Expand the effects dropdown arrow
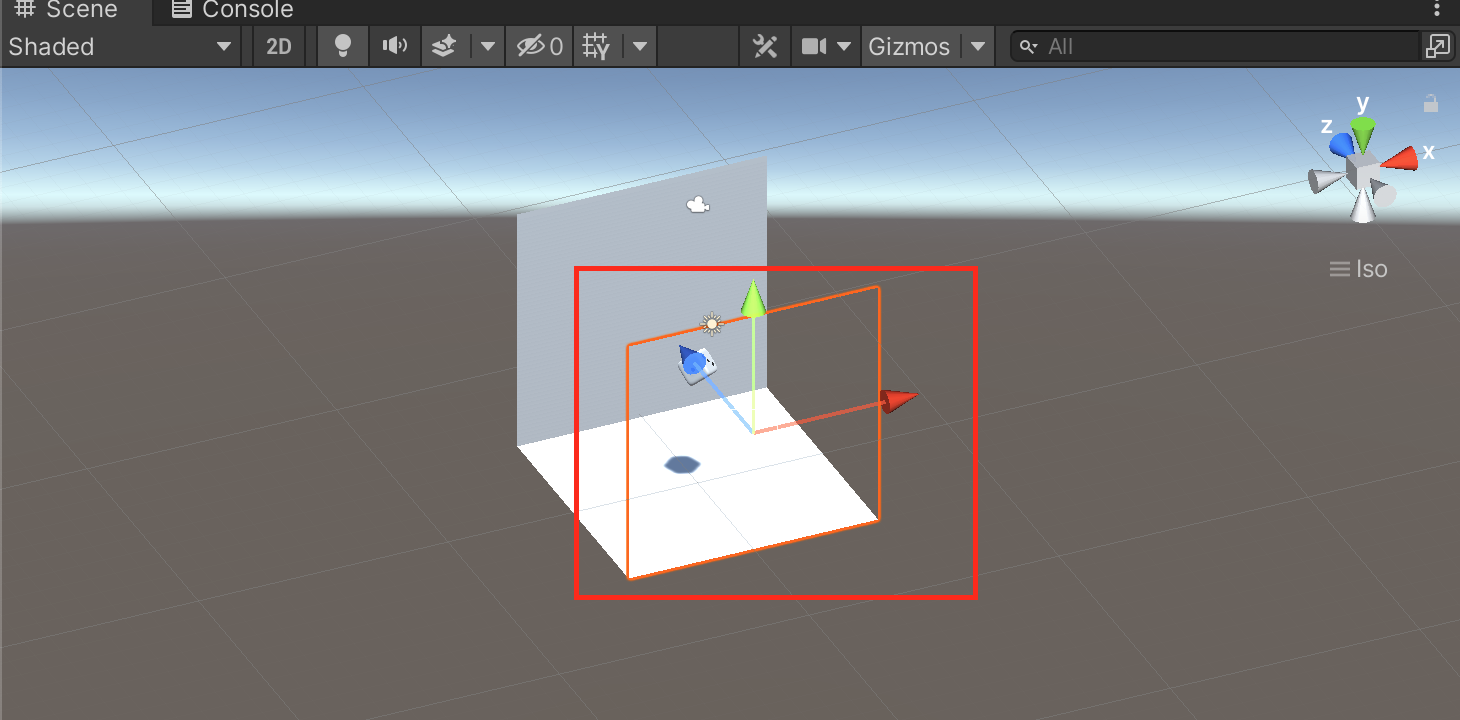Viewport: 1460px width, 720px height. [487, 47]
